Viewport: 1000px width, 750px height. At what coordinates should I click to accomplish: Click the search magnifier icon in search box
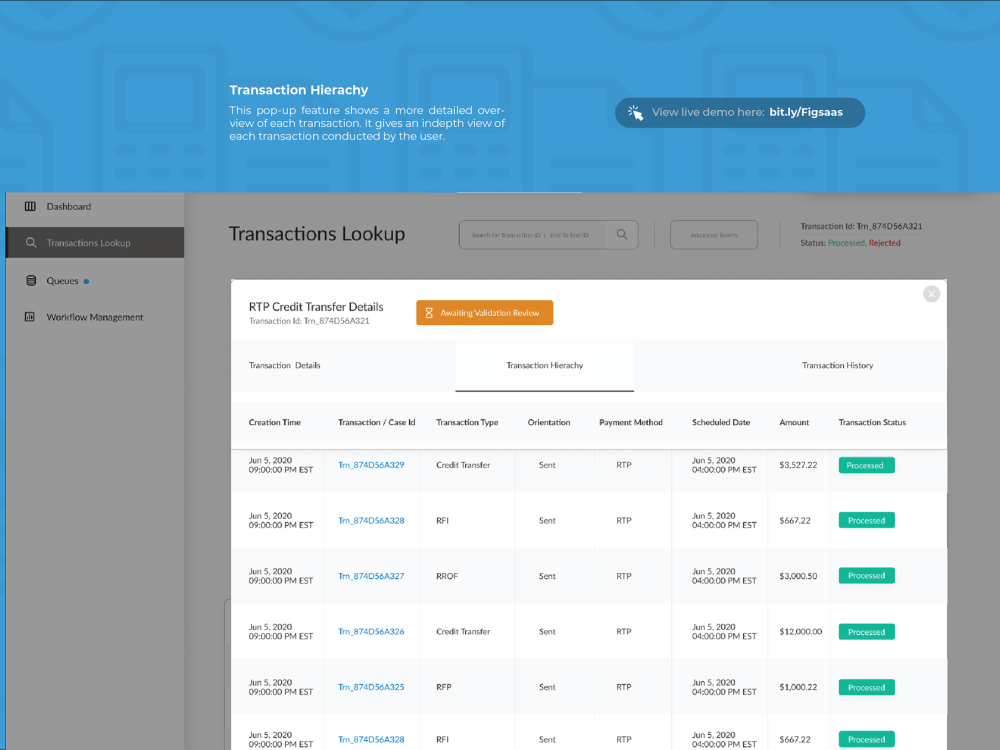(x=622, y=235)
